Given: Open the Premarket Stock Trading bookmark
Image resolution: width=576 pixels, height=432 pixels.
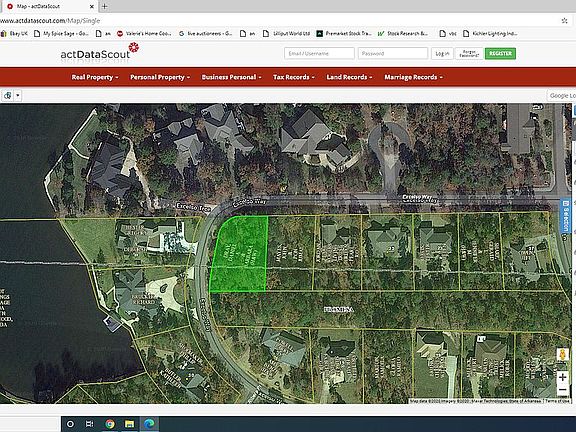Looking at the screenshot, I should click(x=344, y=33).
